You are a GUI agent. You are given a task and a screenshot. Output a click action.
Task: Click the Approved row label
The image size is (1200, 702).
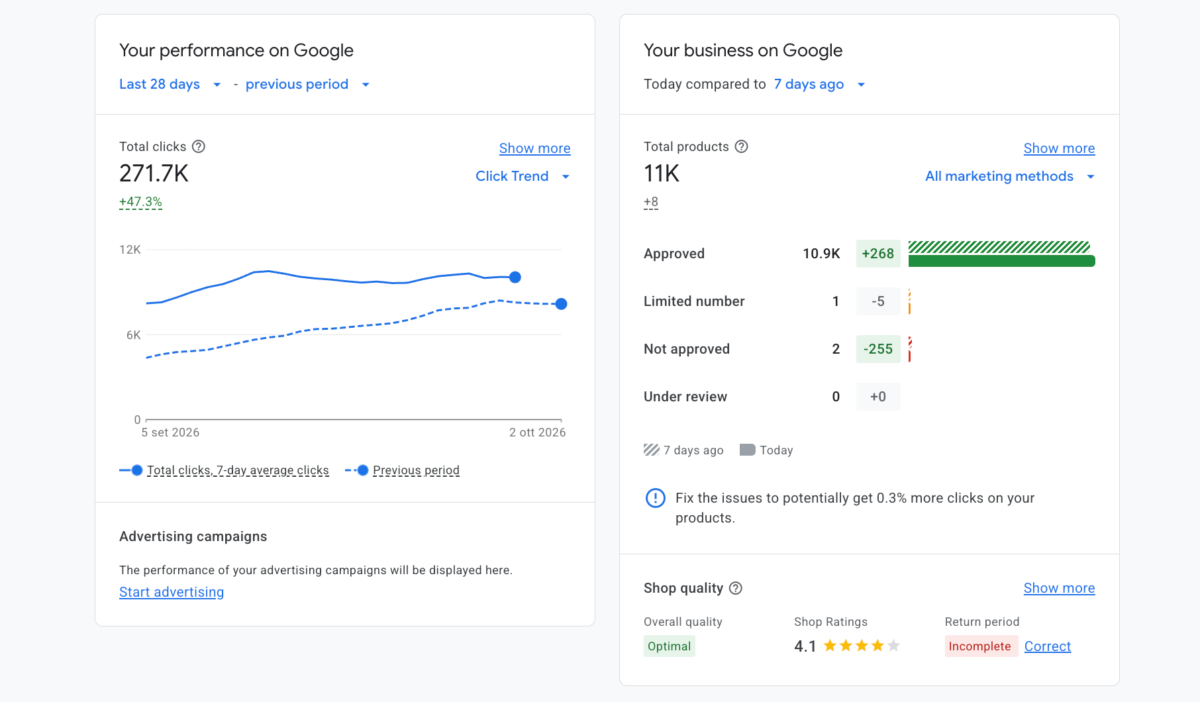point(674,254)
